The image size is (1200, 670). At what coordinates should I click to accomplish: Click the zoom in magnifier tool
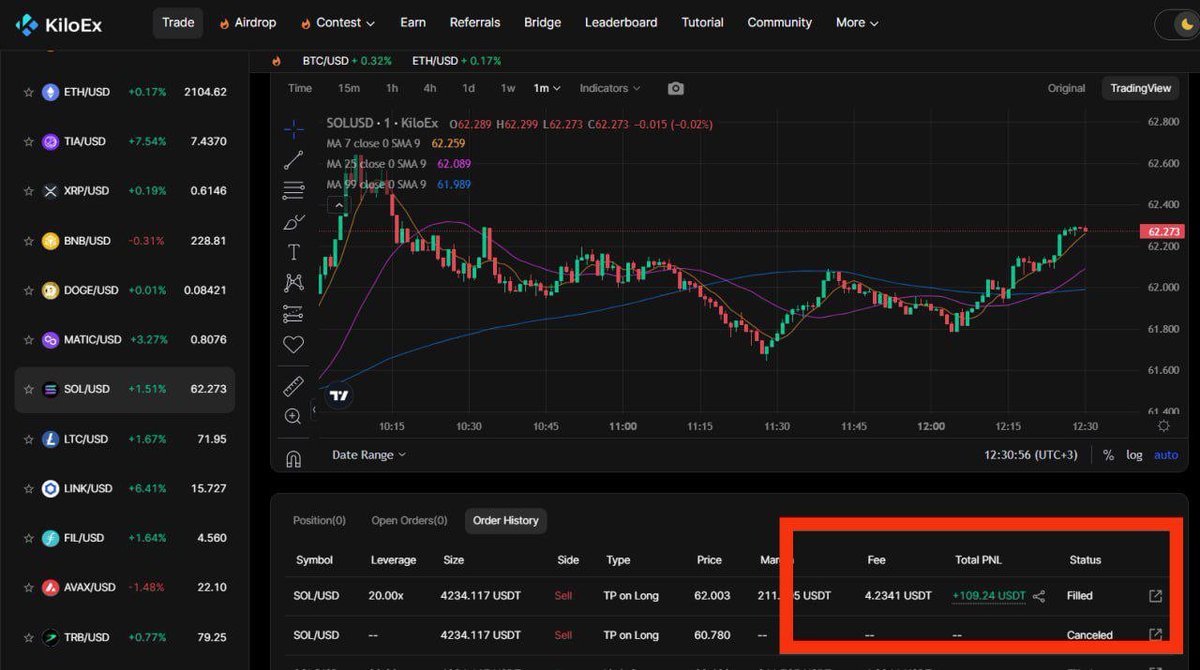293,416
